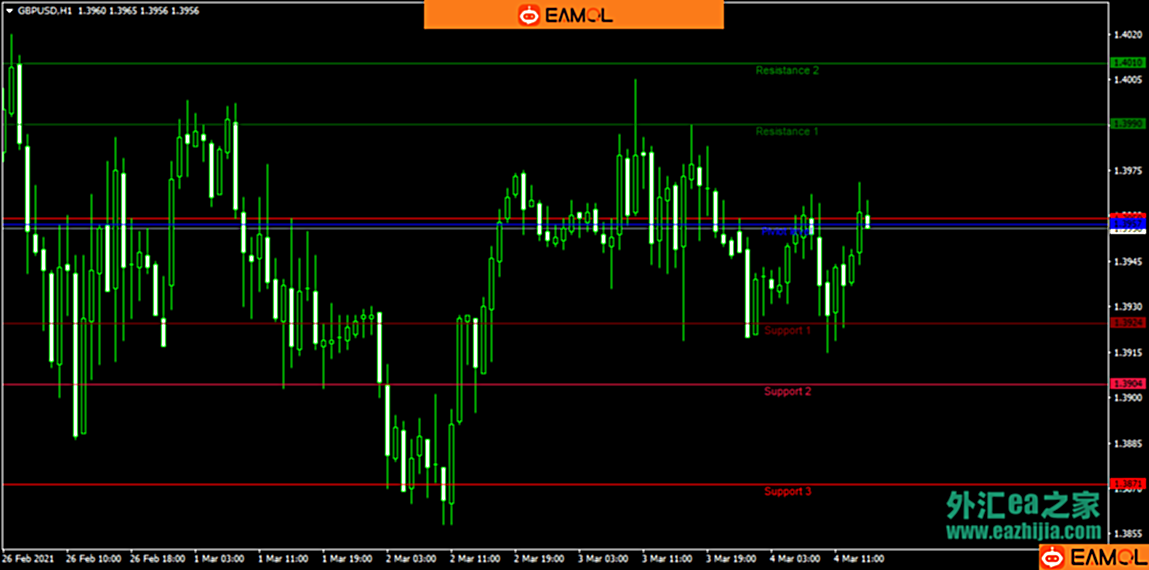Click the dark red 1.3924 price tag
The image size is (1149, 570).
coord(1128,323)
